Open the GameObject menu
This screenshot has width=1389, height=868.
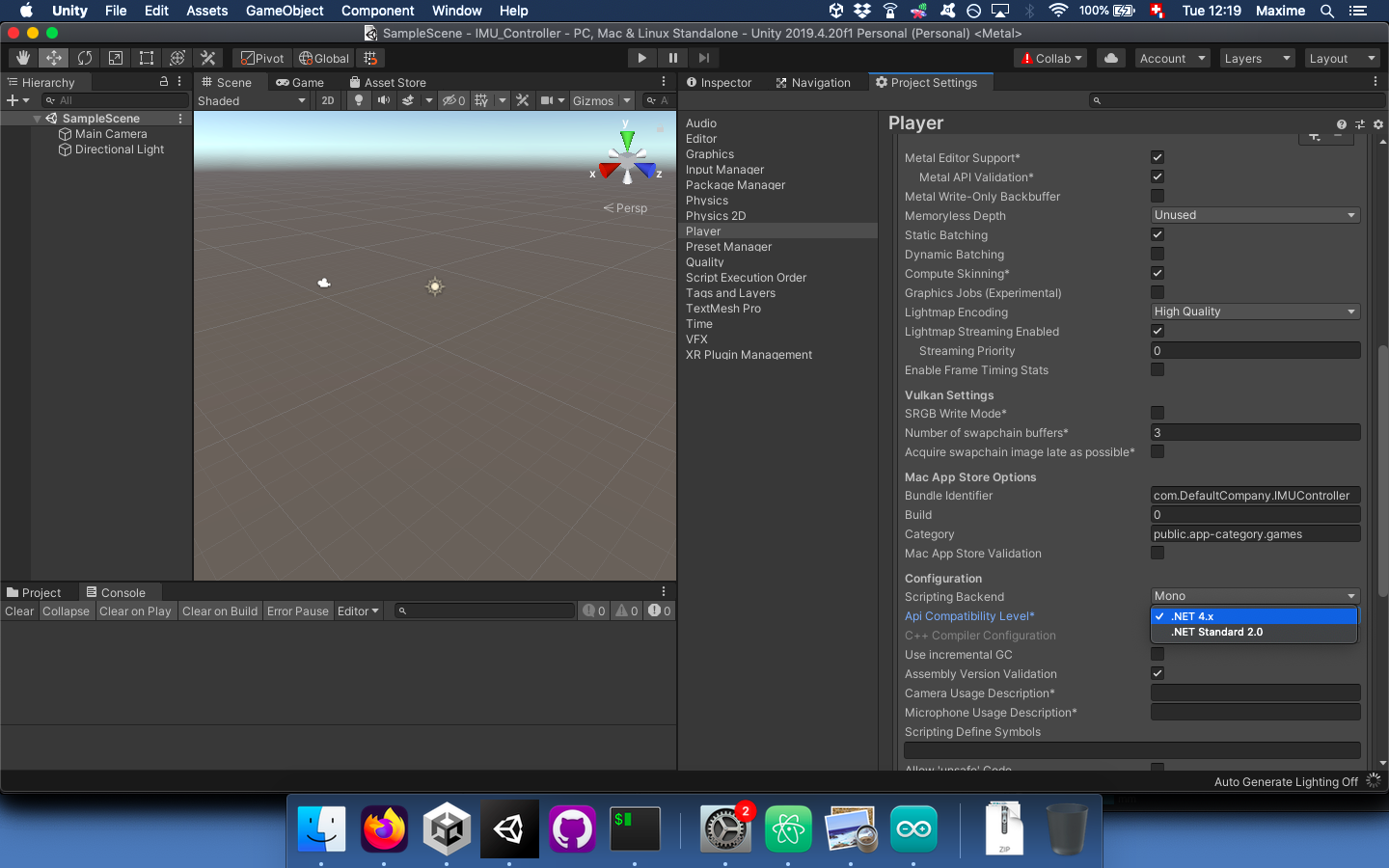[285, 11]
